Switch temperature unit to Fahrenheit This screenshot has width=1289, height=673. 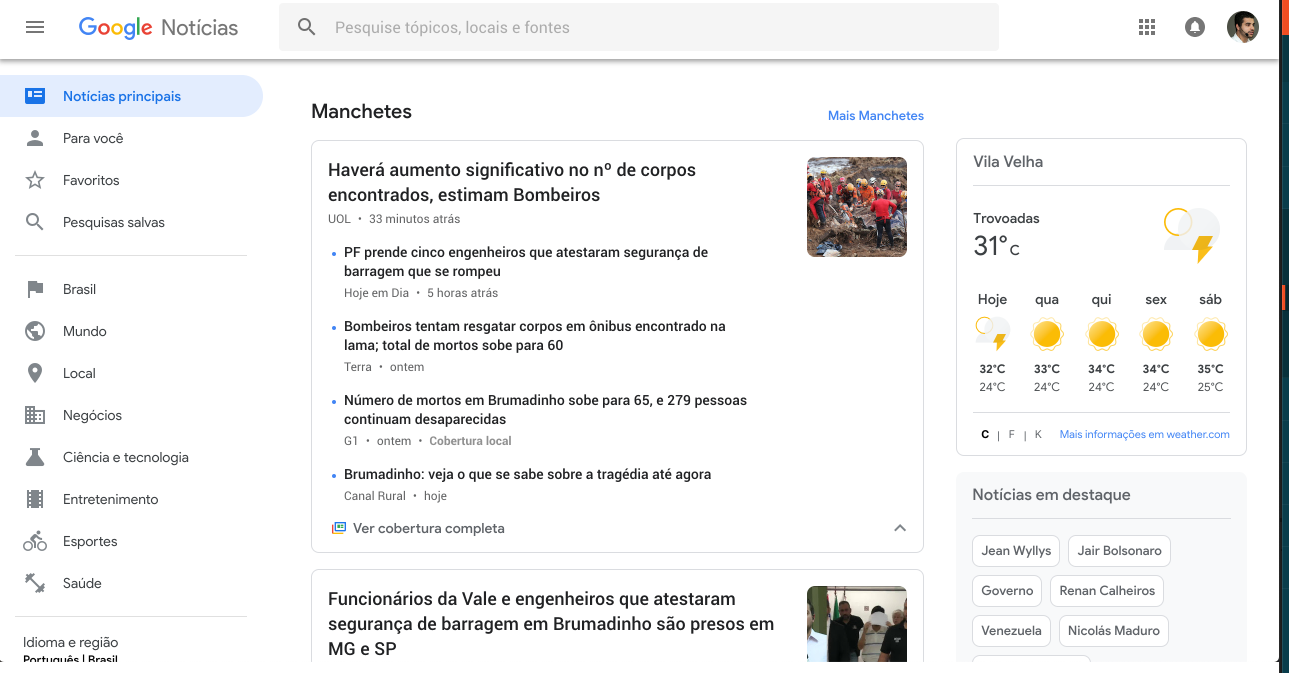[x=1011, y=435]
